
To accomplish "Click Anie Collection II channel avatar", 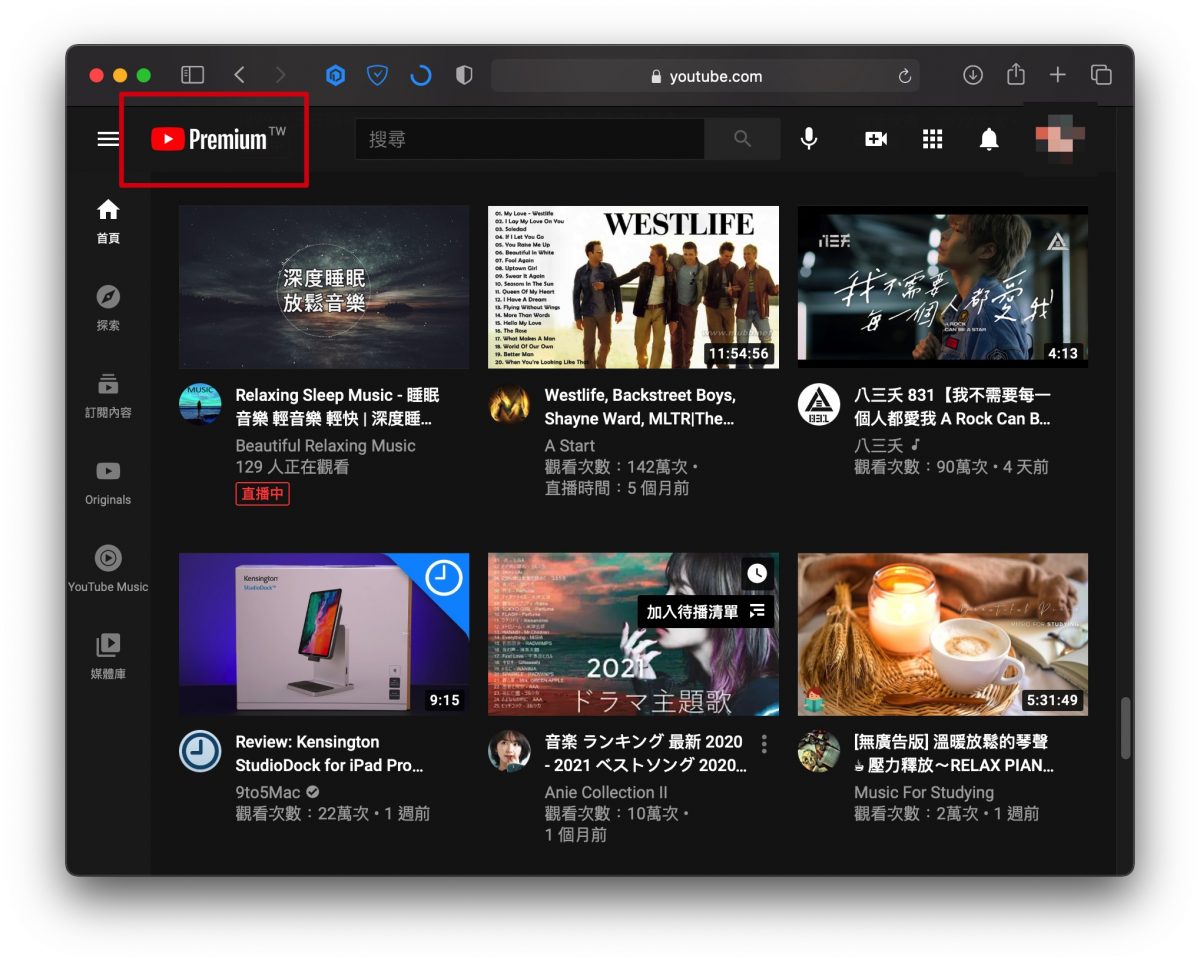I will [509, 751].
